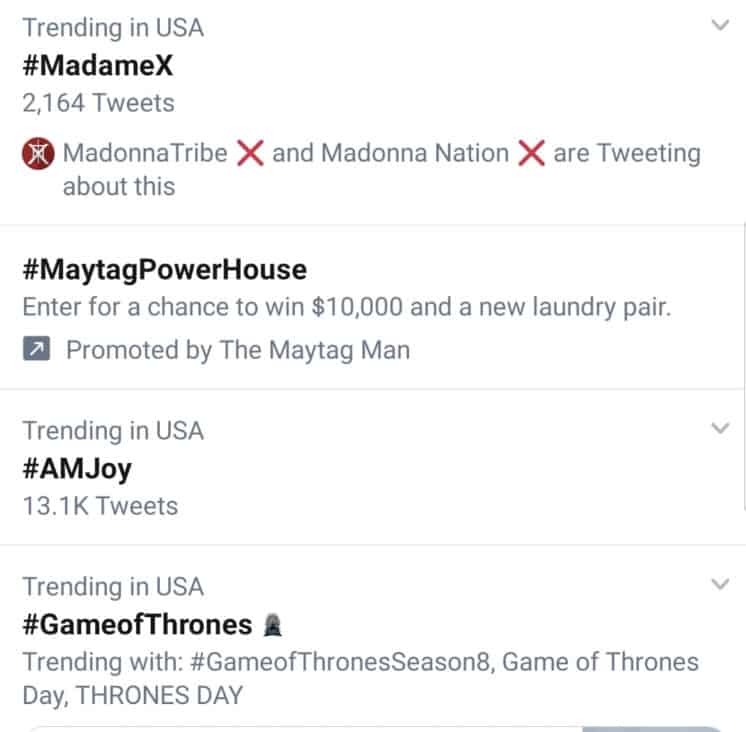
Task: Click the promoted arrow icon by Maytag
Action: (36, 349)
